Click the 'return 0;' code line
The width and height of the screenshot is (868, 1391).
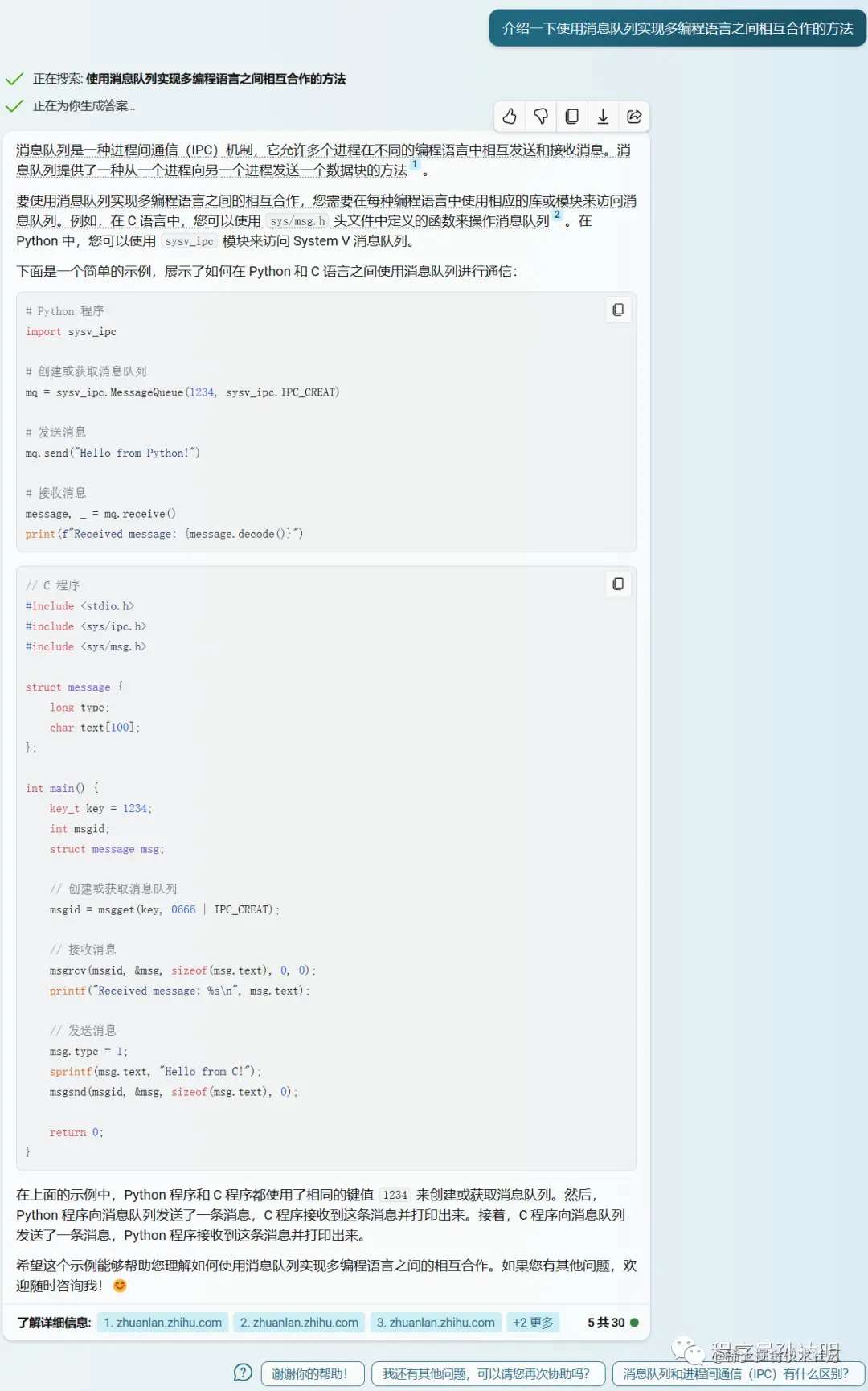(x=76, y=1133)
